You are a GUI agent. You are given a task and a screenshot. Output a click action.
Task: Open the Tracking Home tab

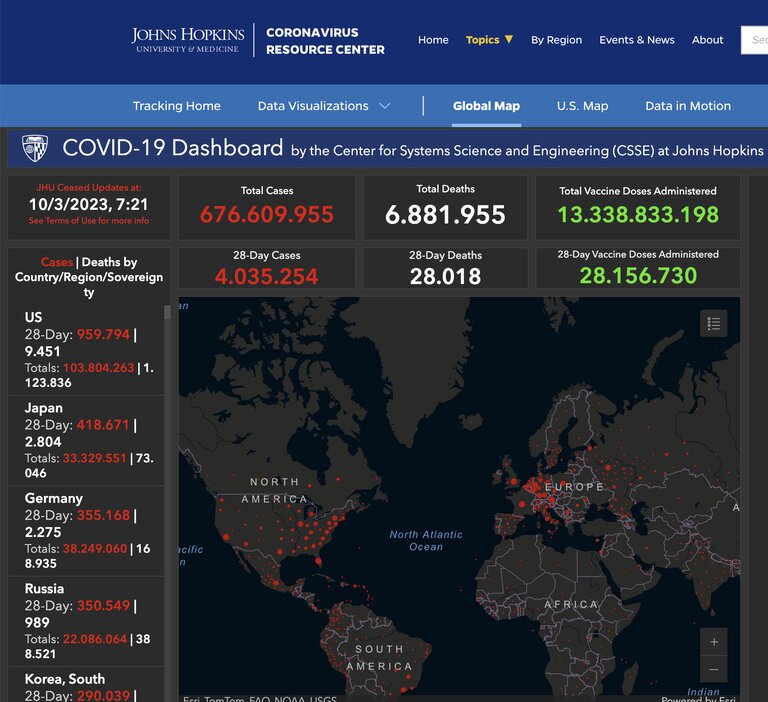(176, 106)
